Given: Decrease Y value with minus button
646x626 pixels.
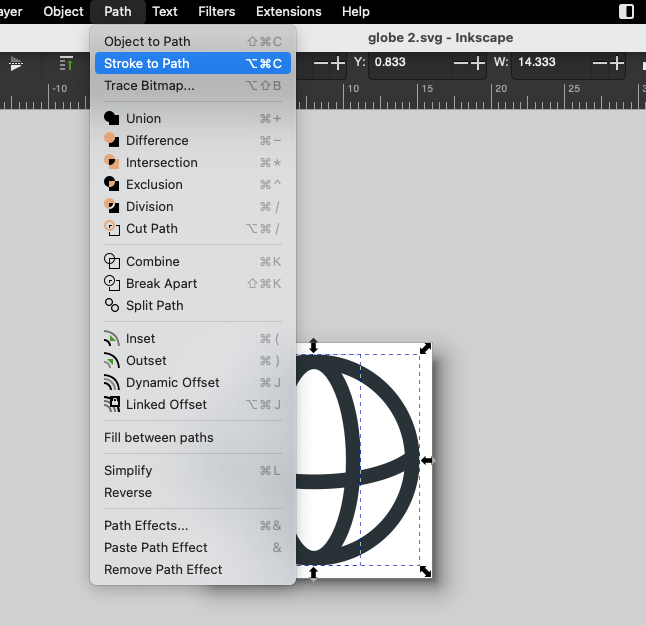Looking at the screenshot, I should click(461, 63).
